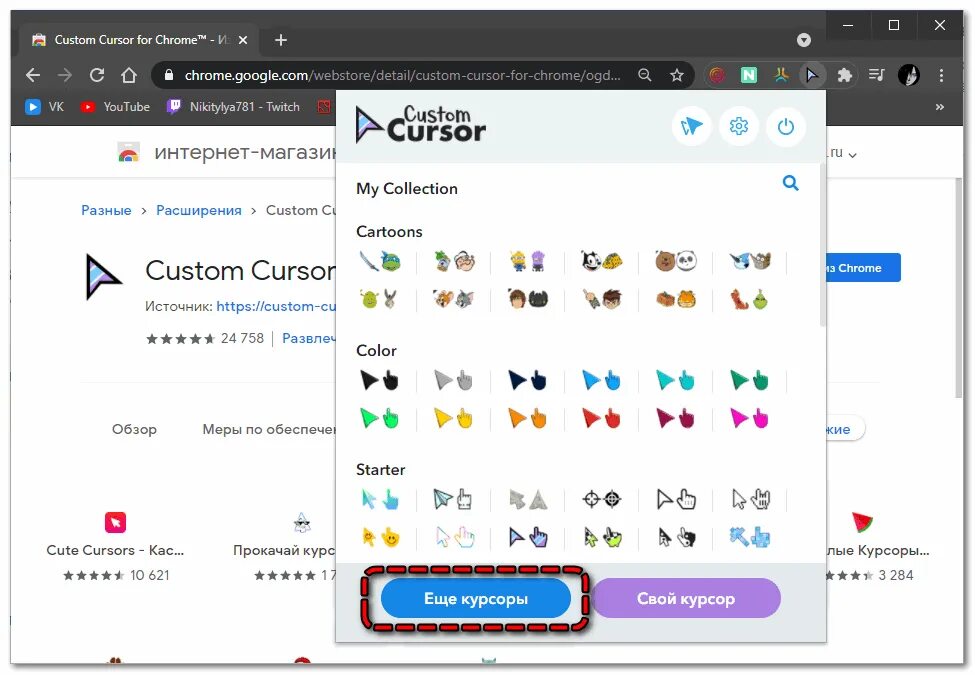
Task: Go to Chrome home page
Action: pos(129,75)
